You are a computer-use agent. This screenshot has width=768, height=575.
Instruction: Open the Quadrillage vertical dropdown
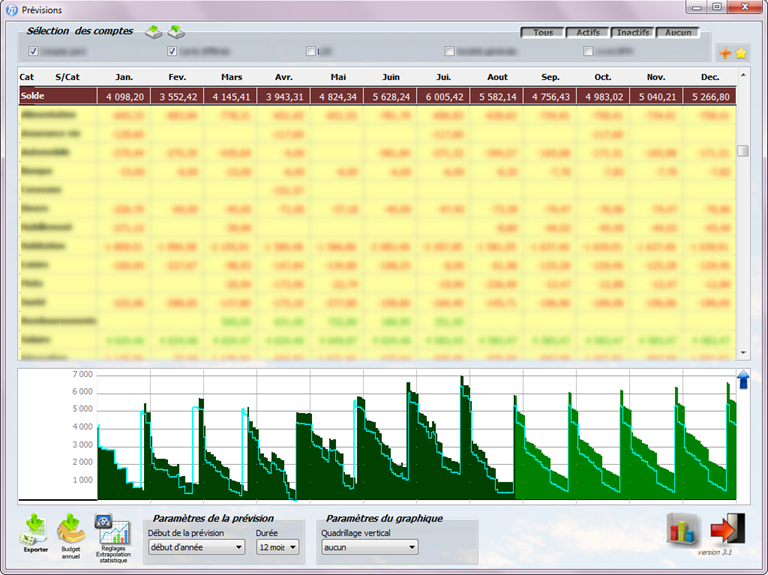click(370, 547)
